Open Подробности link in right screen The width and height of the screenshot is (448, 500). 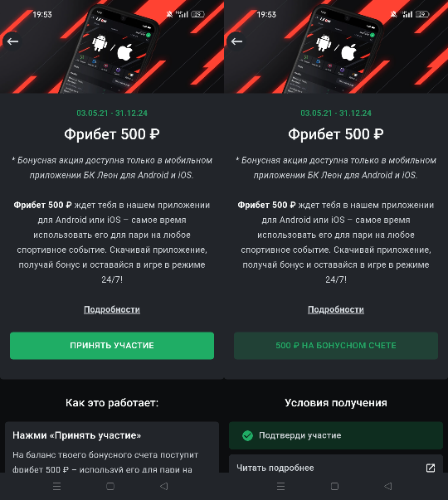(336, 310)
